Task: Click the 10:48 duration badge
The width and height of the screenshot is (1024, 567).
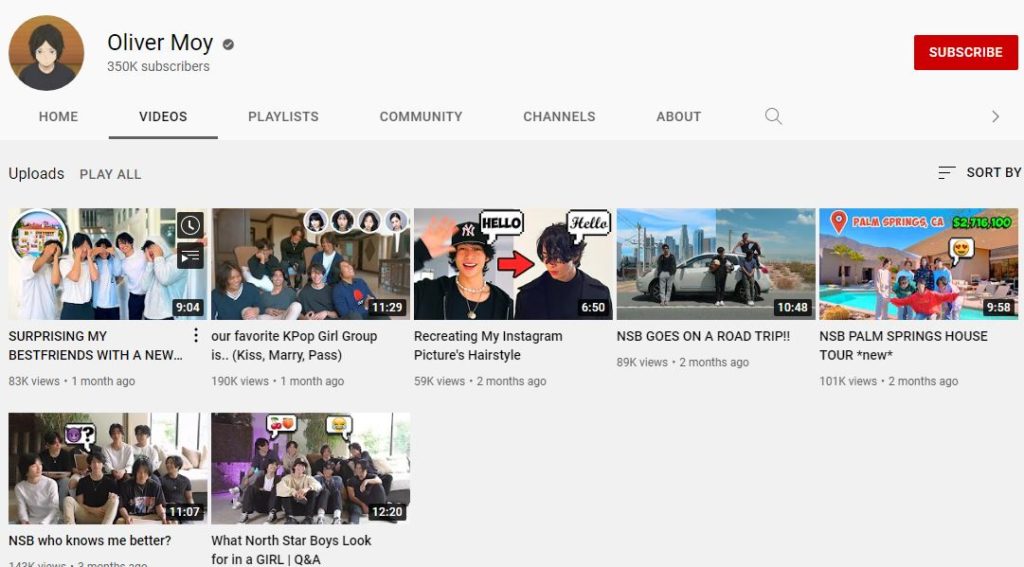Action: pyautogui.click(x=792, y=307)
